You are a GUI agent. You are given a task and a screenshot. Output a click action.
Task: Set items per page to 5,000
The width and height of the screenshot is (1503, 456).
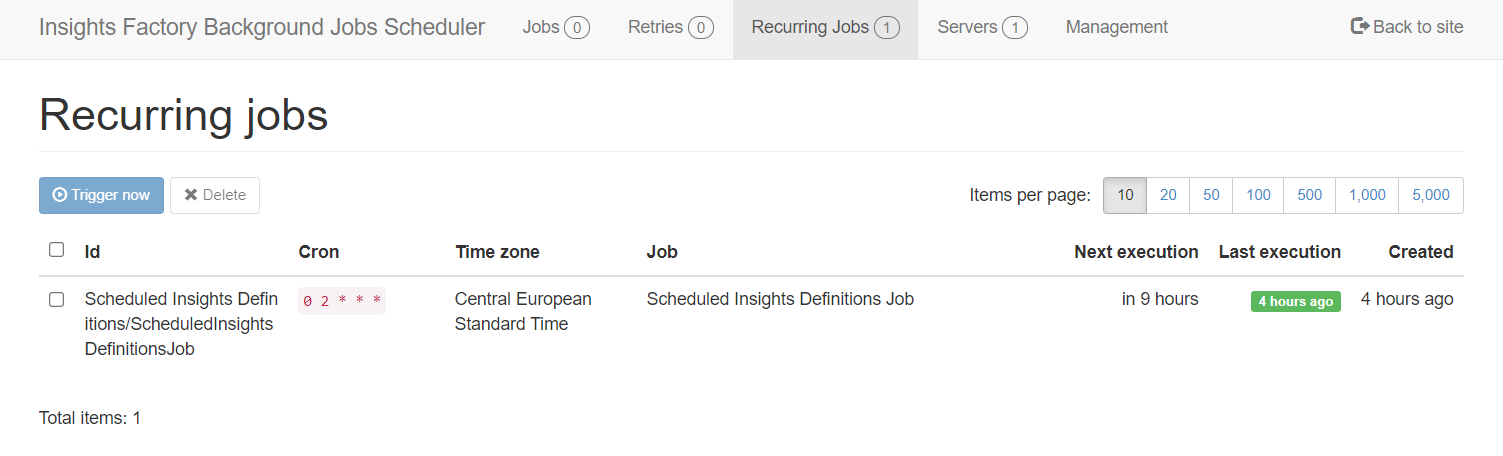1430,195
